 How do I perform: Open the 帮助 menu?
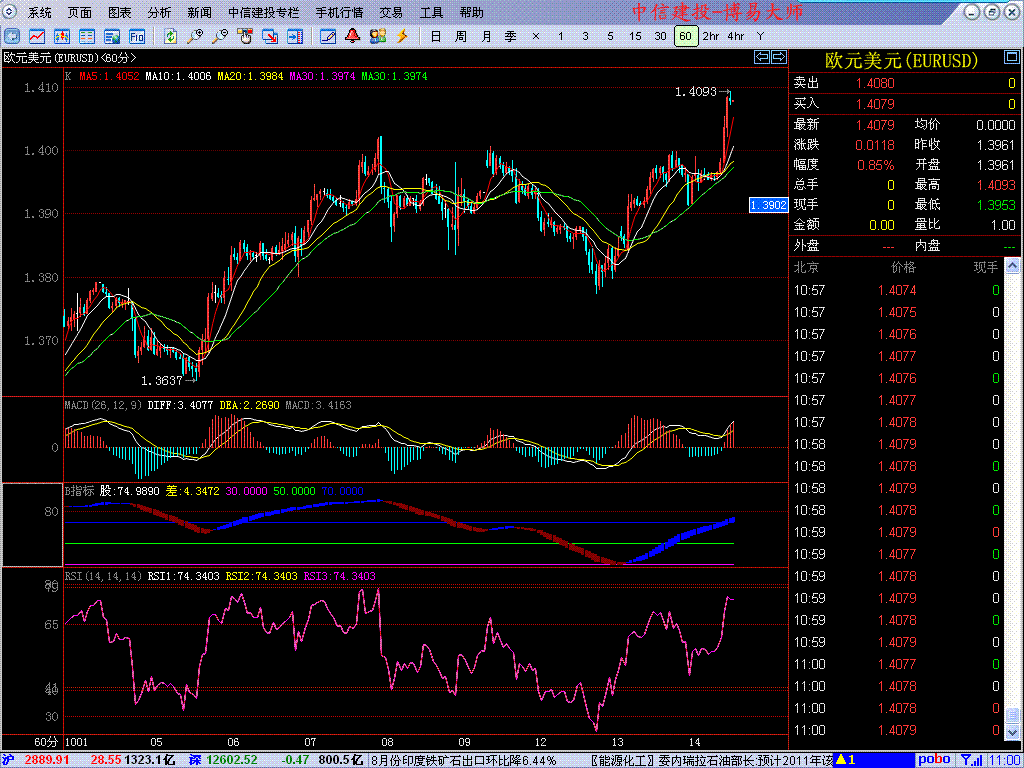(472, 12)
